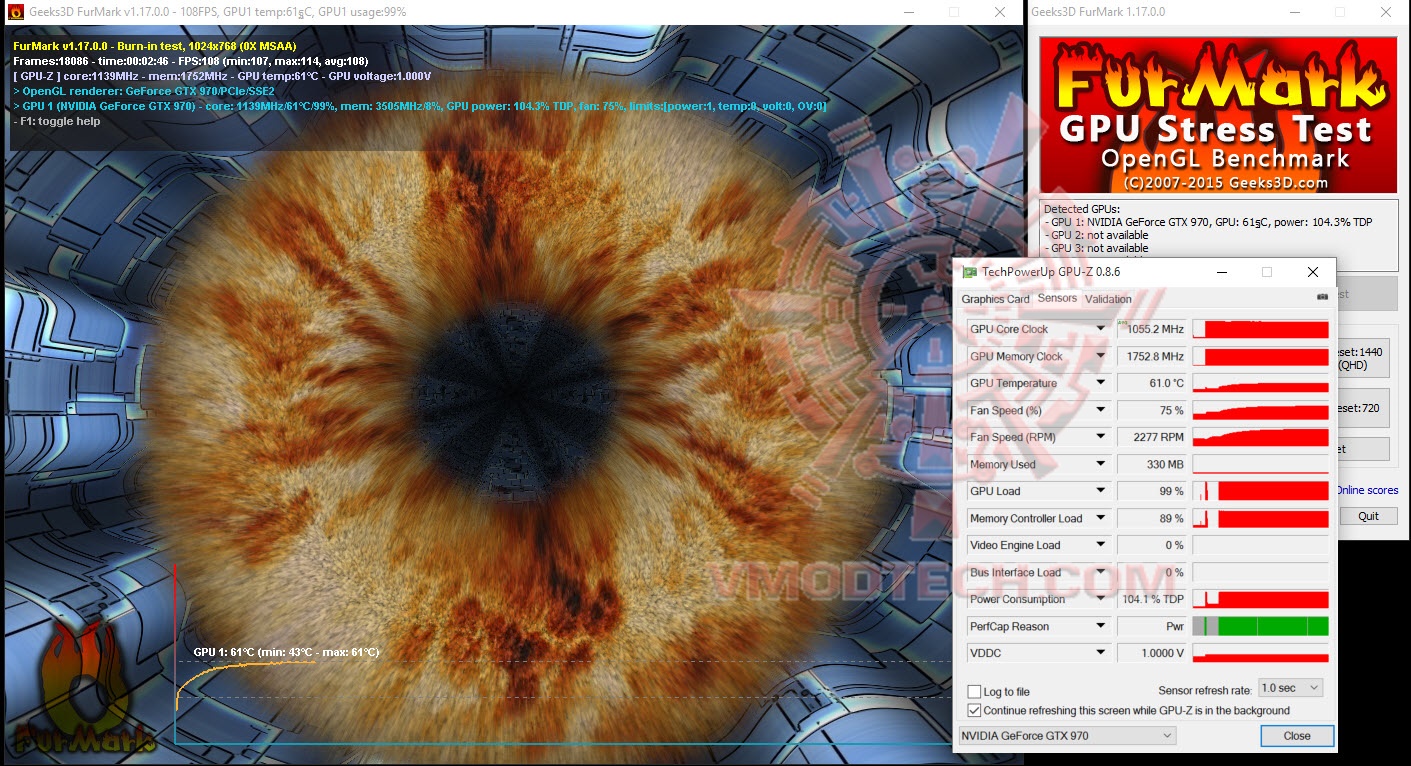1411x766 pixels.
Task: Click the '- F1: toggle help' overlay text
Action: coord(57,121)
